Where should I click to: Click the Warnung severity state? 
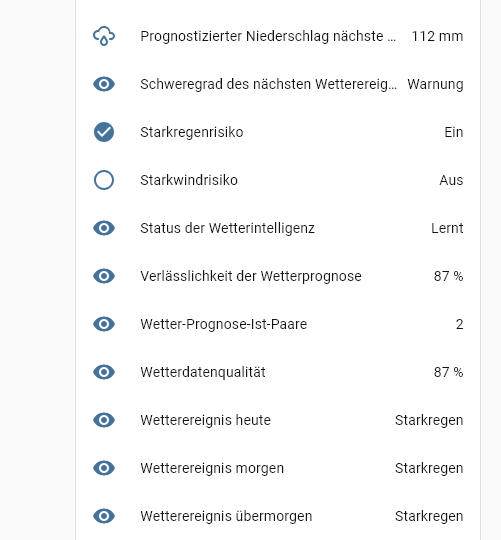(x=435, y=84)
